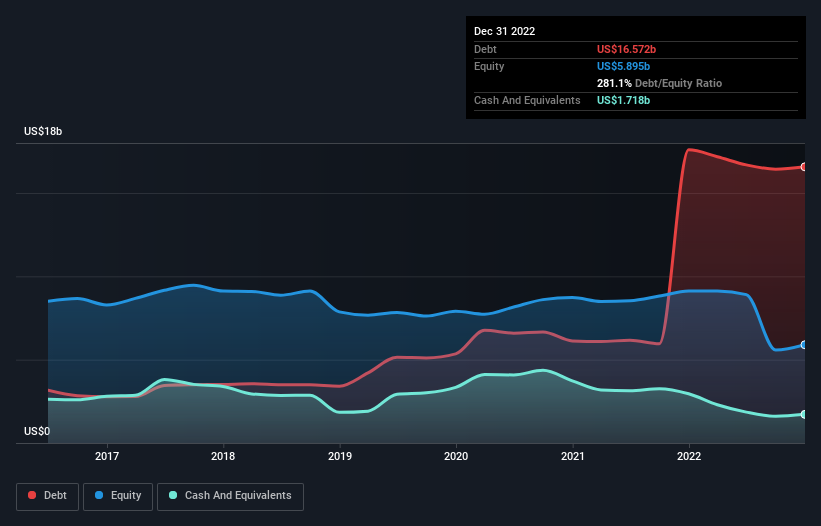
Task: Click the red Debt legend dot
Action: click(x=32, y=495)
